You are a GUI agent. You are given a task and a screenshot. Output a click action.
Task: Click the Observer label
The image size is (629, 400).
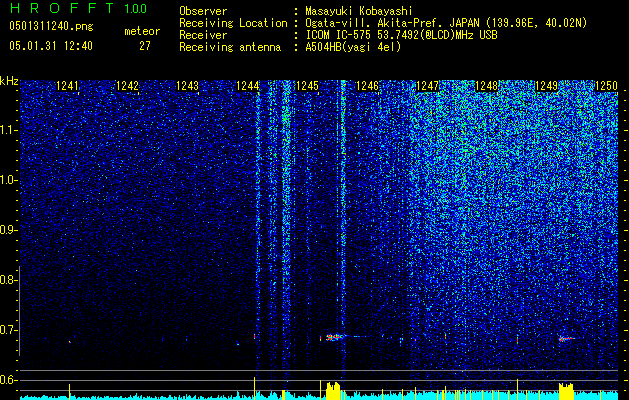pyautogui.click(x=203, y=11)
